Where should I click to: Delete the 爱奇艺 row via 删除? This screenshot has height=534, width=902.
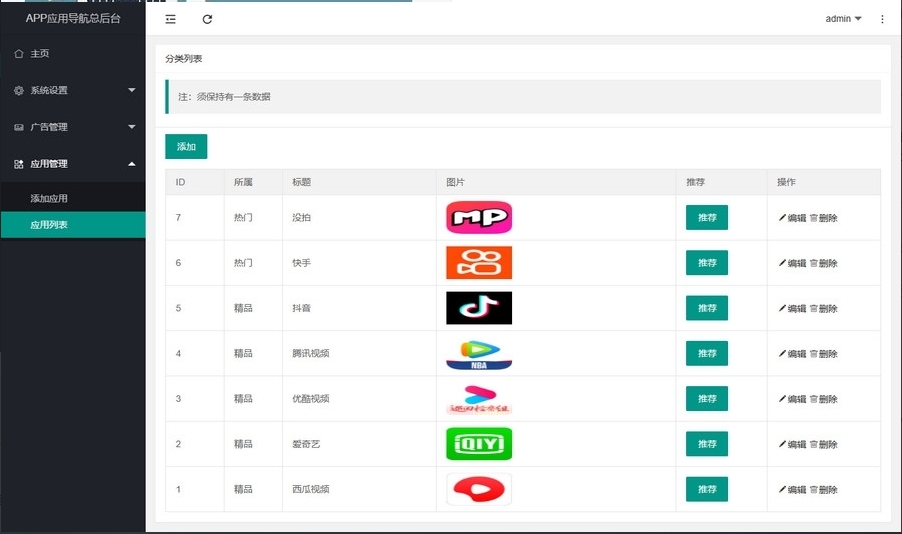[824, 444]
